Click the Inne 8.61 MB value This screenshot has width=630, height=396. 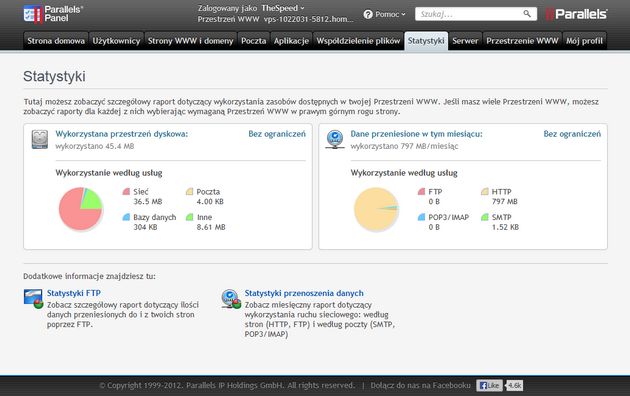click(211, 227)
